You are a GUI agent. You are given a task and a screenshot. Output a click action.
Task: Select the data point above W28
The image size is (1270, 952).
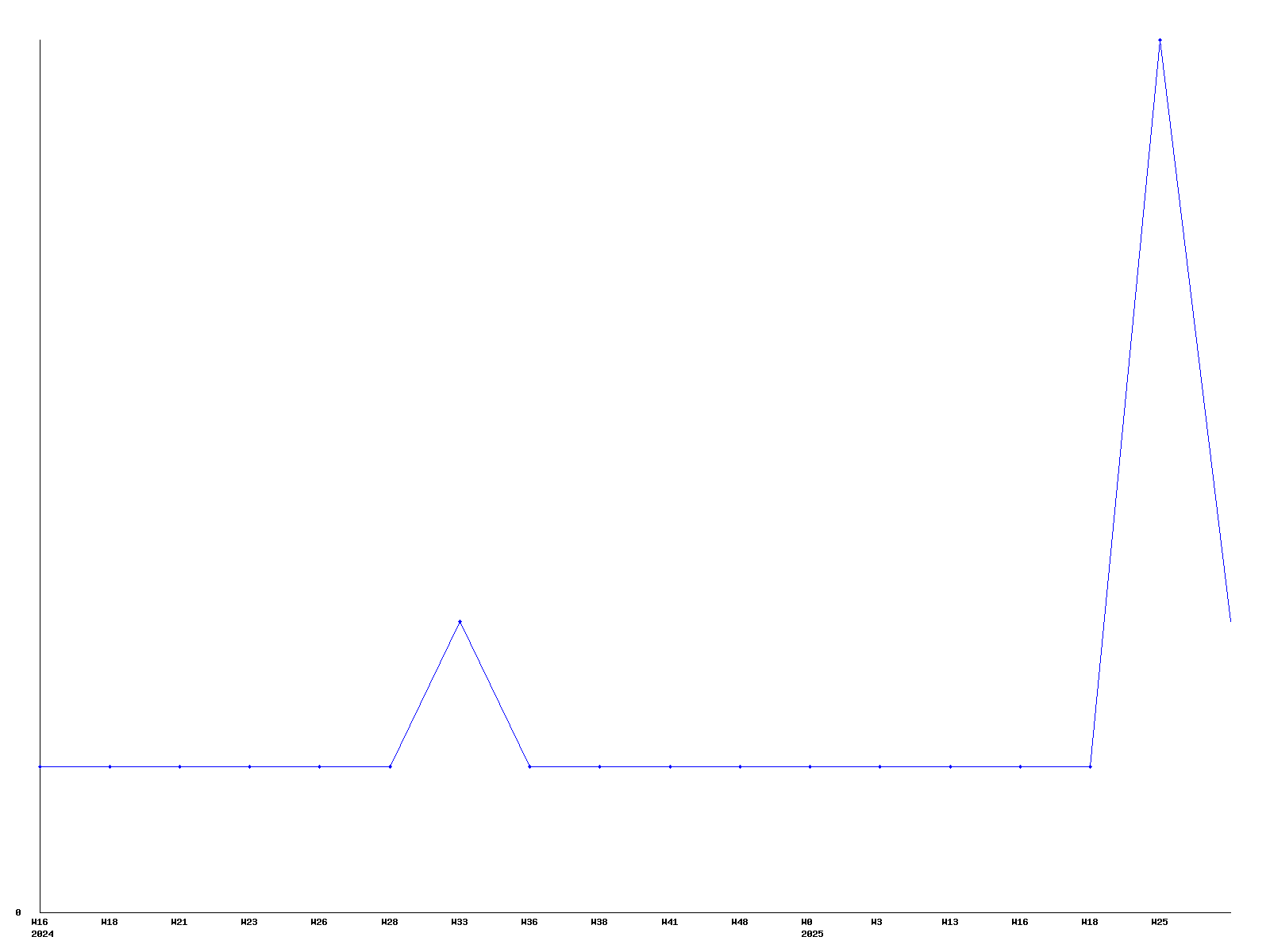pyautogui.click(x=390, y=766)
